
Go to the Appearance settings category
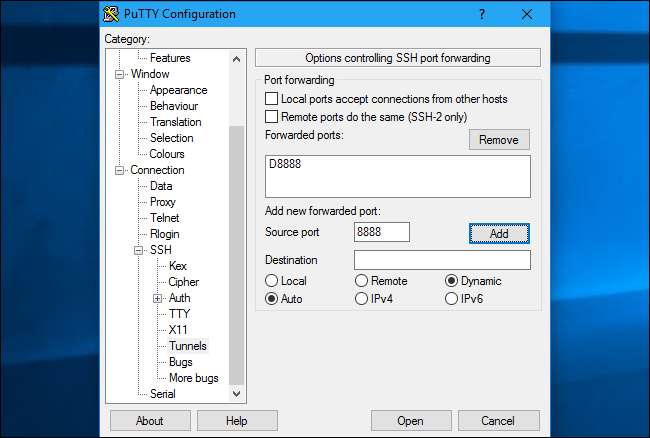coord(178,90)
